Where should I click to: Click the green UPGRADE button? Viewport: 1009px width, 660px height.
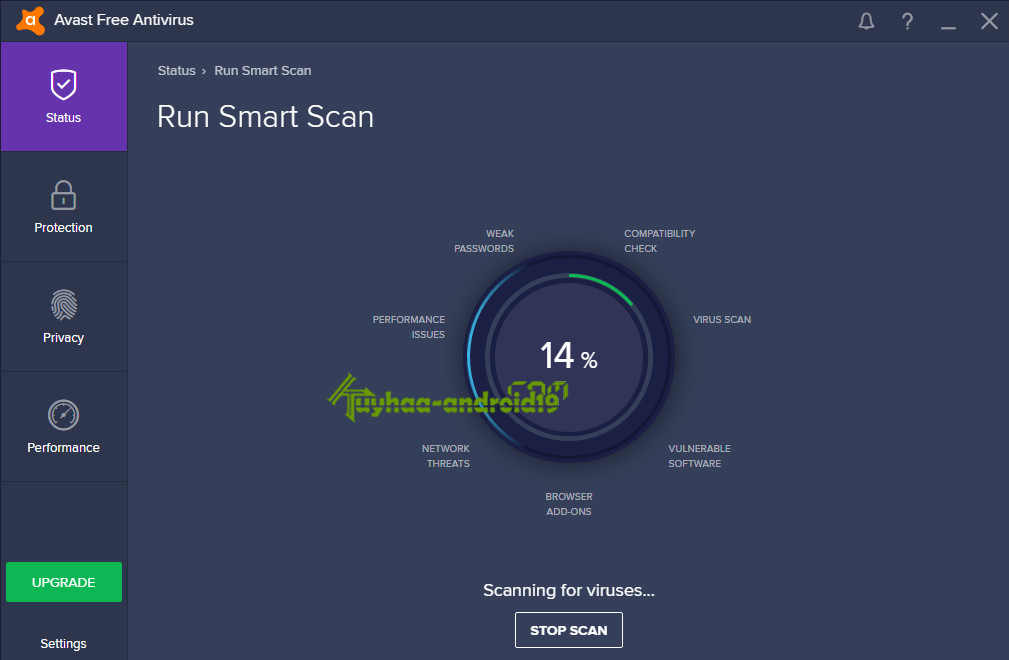tap(64, 582)
